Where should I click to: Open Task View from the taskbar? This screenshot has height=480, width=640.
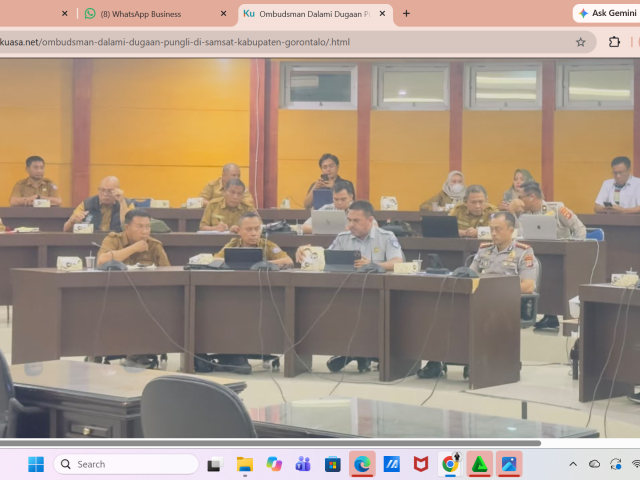point(215,464)
